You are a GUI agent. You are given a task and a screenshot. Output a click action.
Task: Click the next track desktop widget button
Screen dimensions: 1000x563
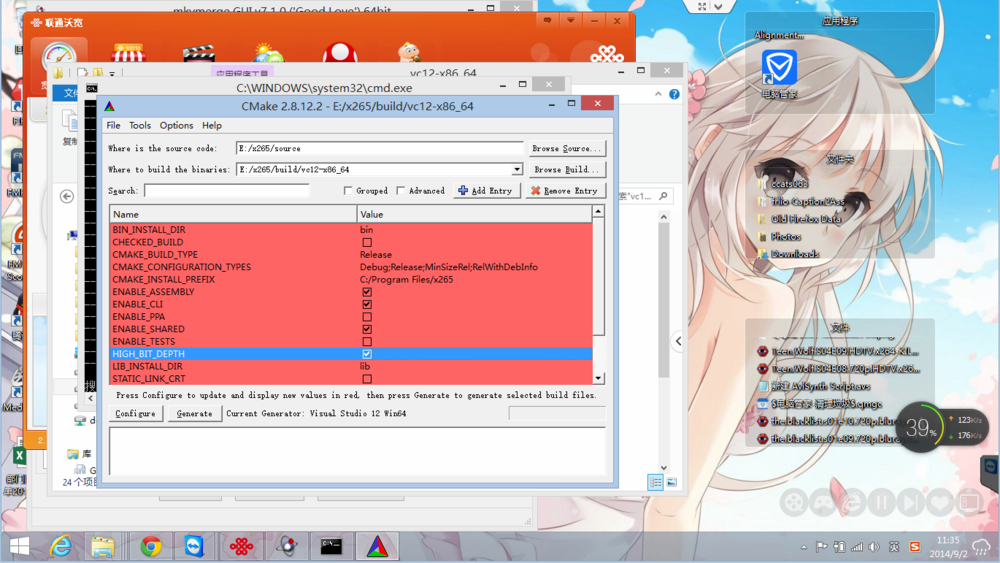pyautogui.click(x=911, y=504)
